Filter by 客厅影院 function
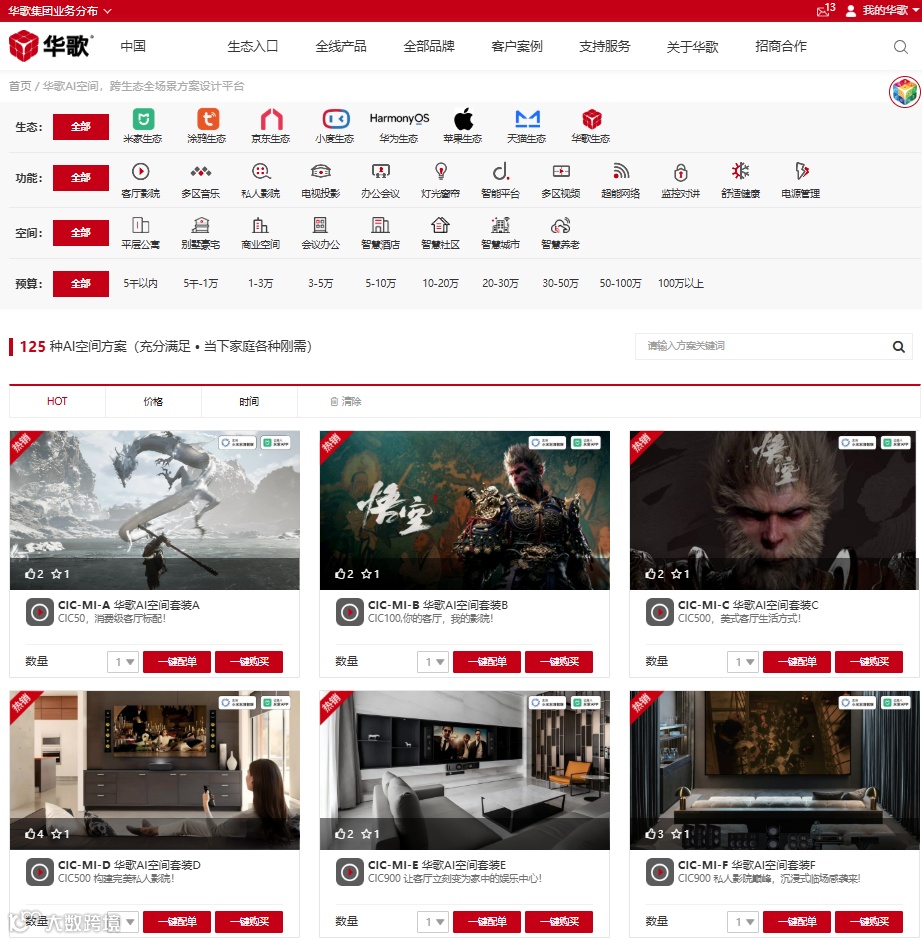Image resolution: width=922 pixels, height=940 pixels. [140, 180]
